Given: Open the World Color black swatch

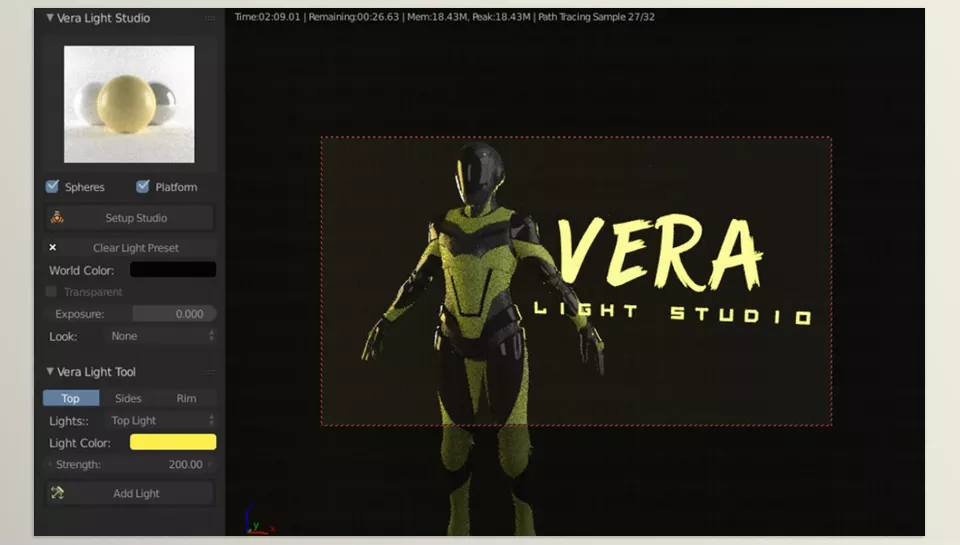Looking at the screenshot, I should pos(173,269).
